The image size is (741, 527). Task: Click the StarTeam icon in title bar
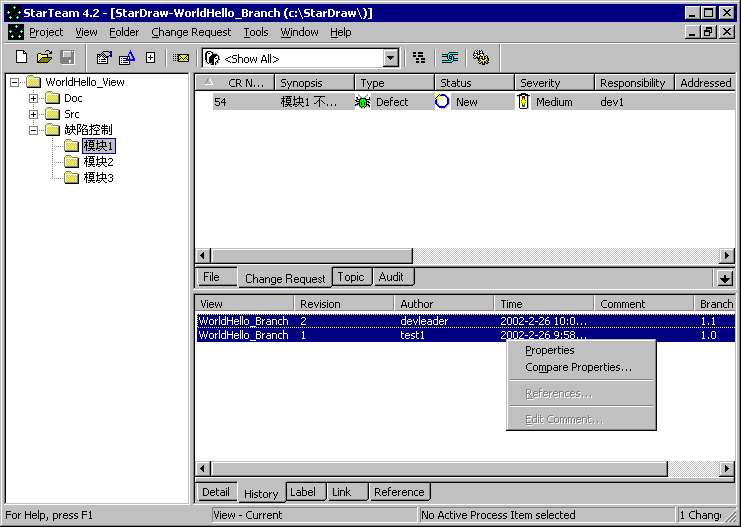[14, 13]
